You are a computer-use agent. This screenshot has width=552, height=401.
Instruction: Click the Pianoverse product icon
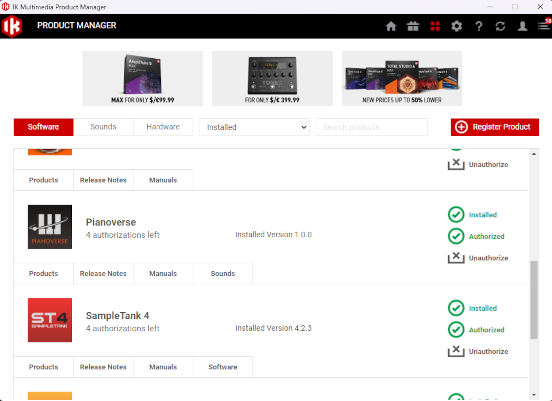50,227
